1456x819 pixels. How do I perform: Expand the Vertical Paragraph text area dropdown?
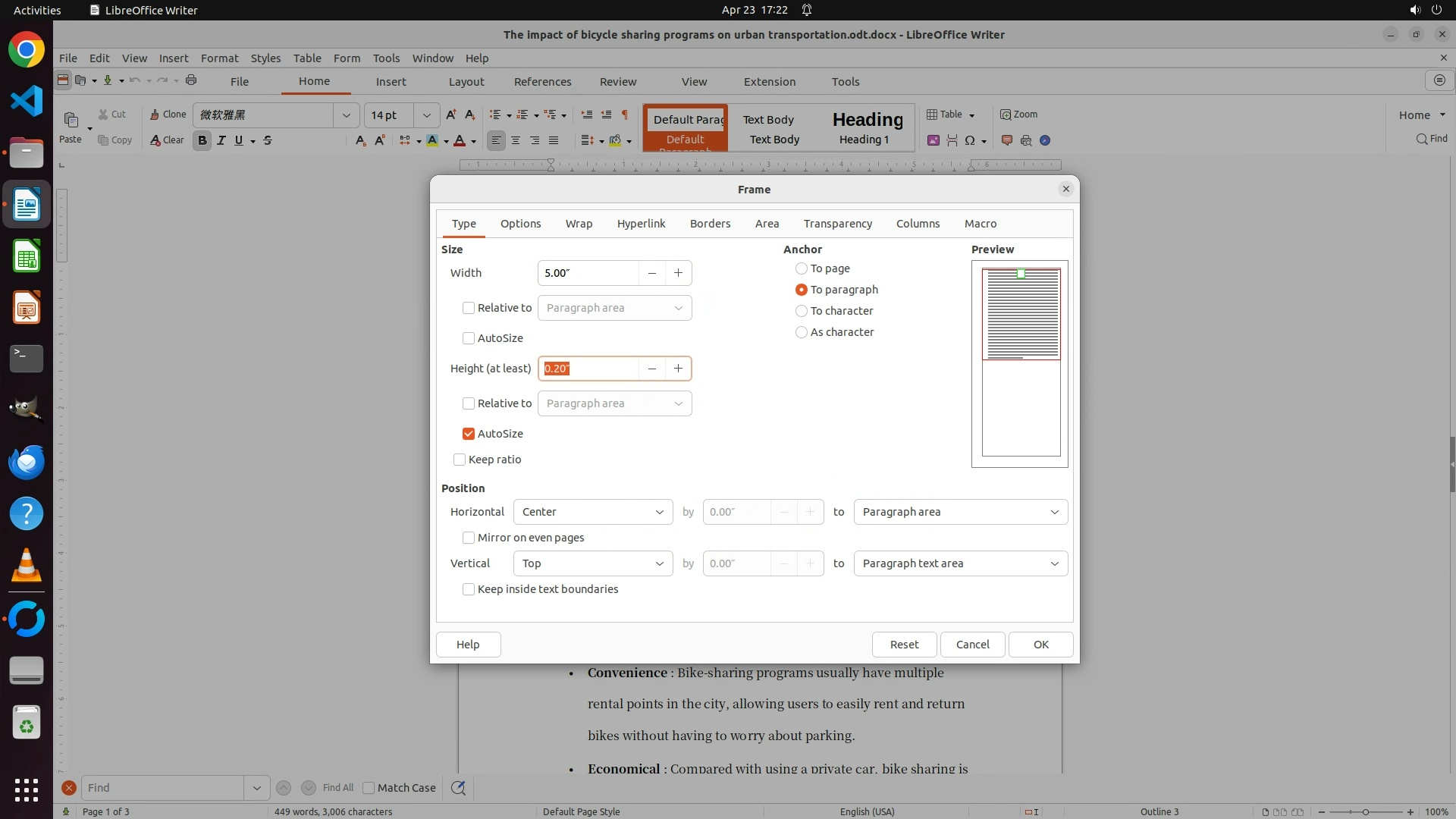click(960, 563)
